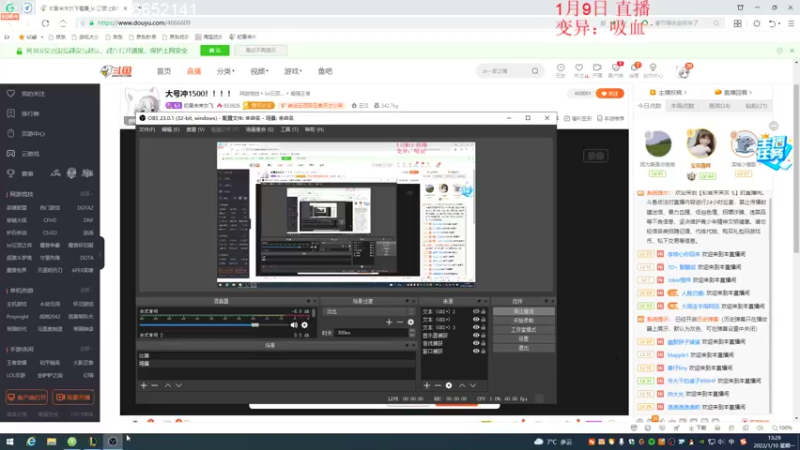
Task: Open the user avatar icon in Douyu header
Action: (684, 71)
